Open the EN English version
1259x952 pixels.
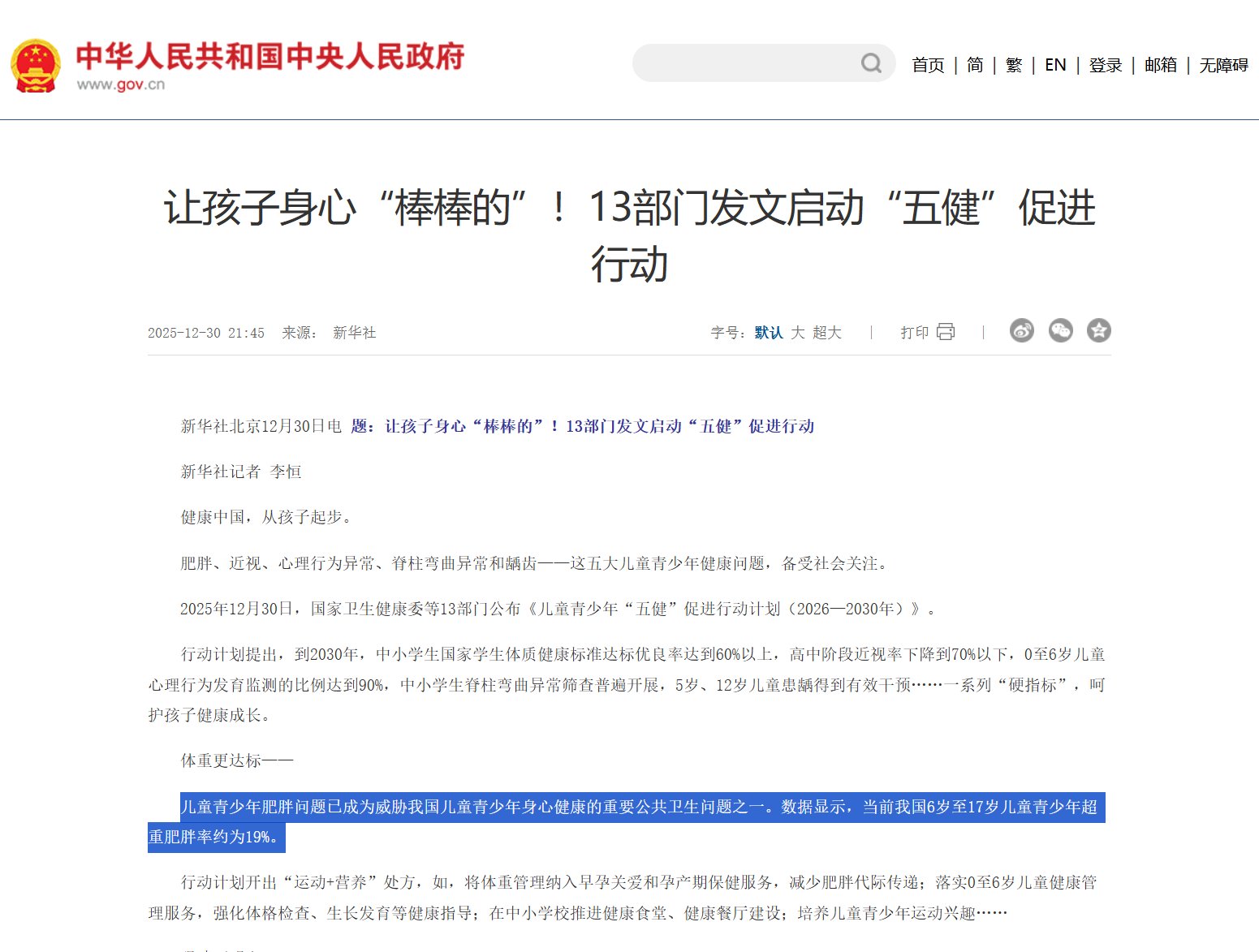tap(1055, 65)
